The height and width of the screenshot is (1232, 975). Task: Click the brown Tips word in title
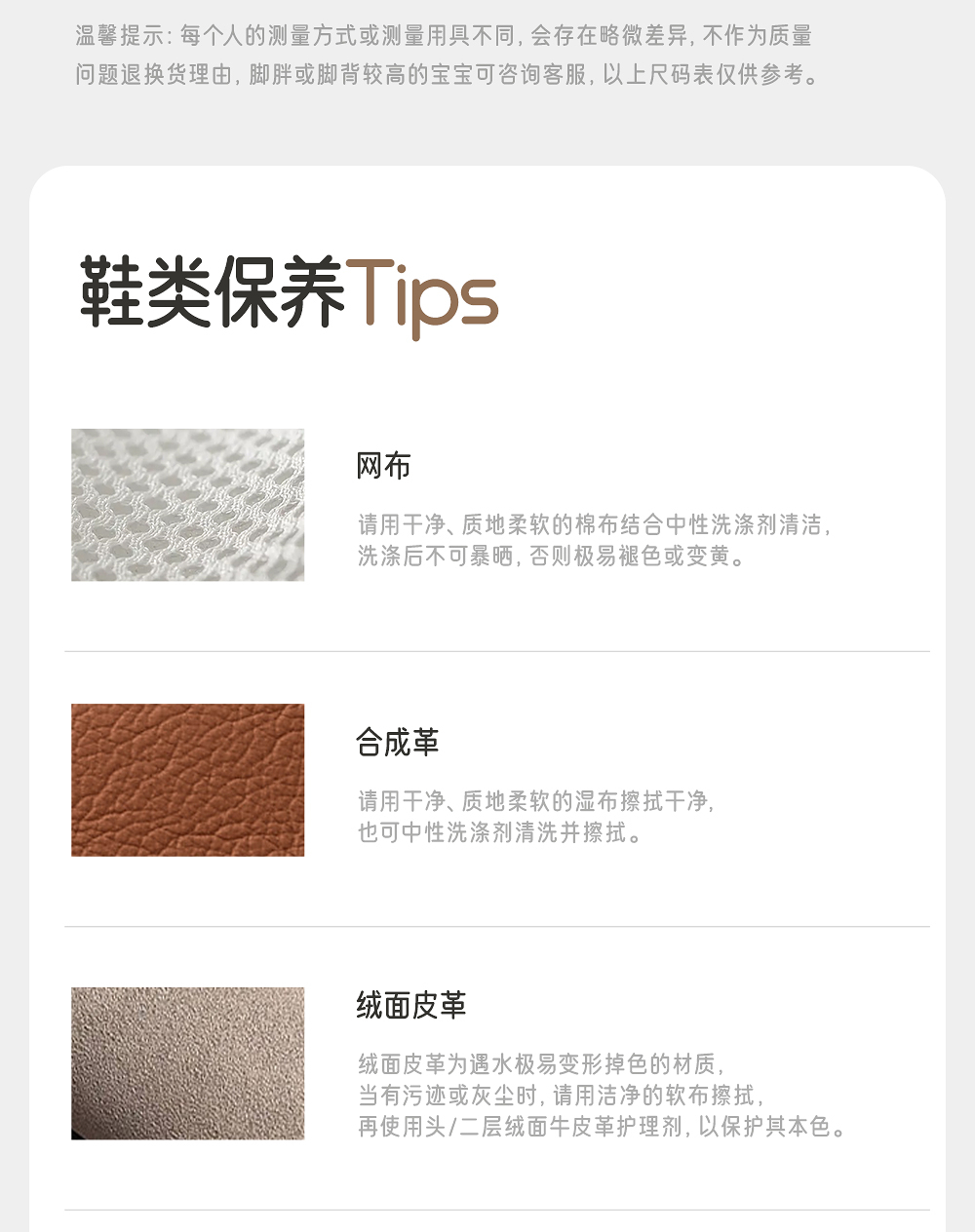point(422,295)
